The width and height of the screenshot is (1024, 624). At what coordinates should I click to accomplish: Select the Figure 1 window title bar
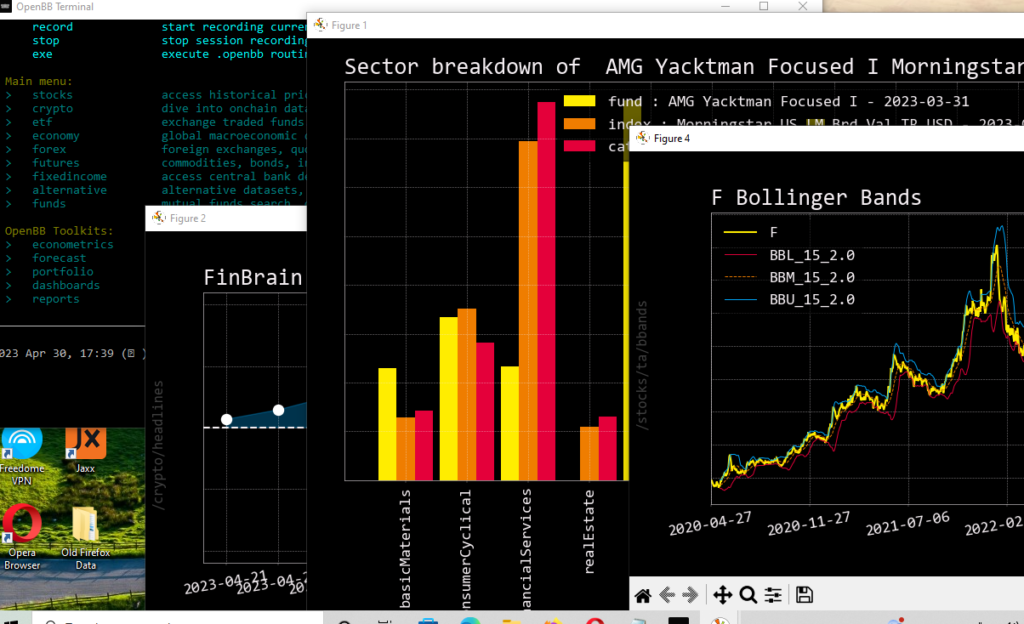[x=450, y=25]
